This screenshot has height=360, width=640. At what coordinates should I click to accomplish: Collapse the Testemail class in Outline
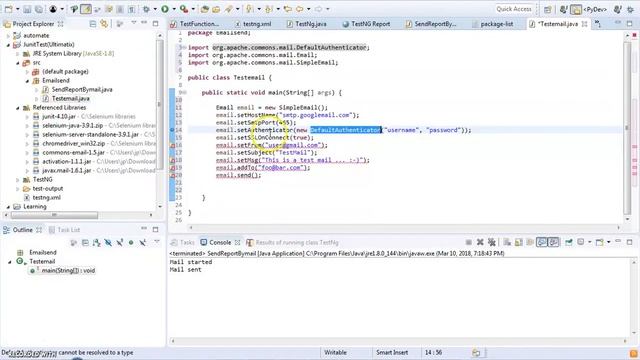pos(10,262)
